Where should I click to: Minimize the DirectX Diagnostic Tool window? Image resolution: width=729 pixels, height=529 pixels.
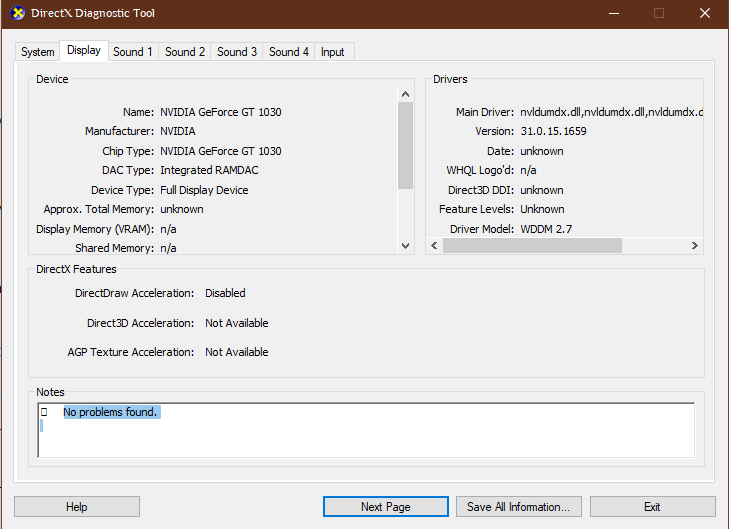[614, 13]
